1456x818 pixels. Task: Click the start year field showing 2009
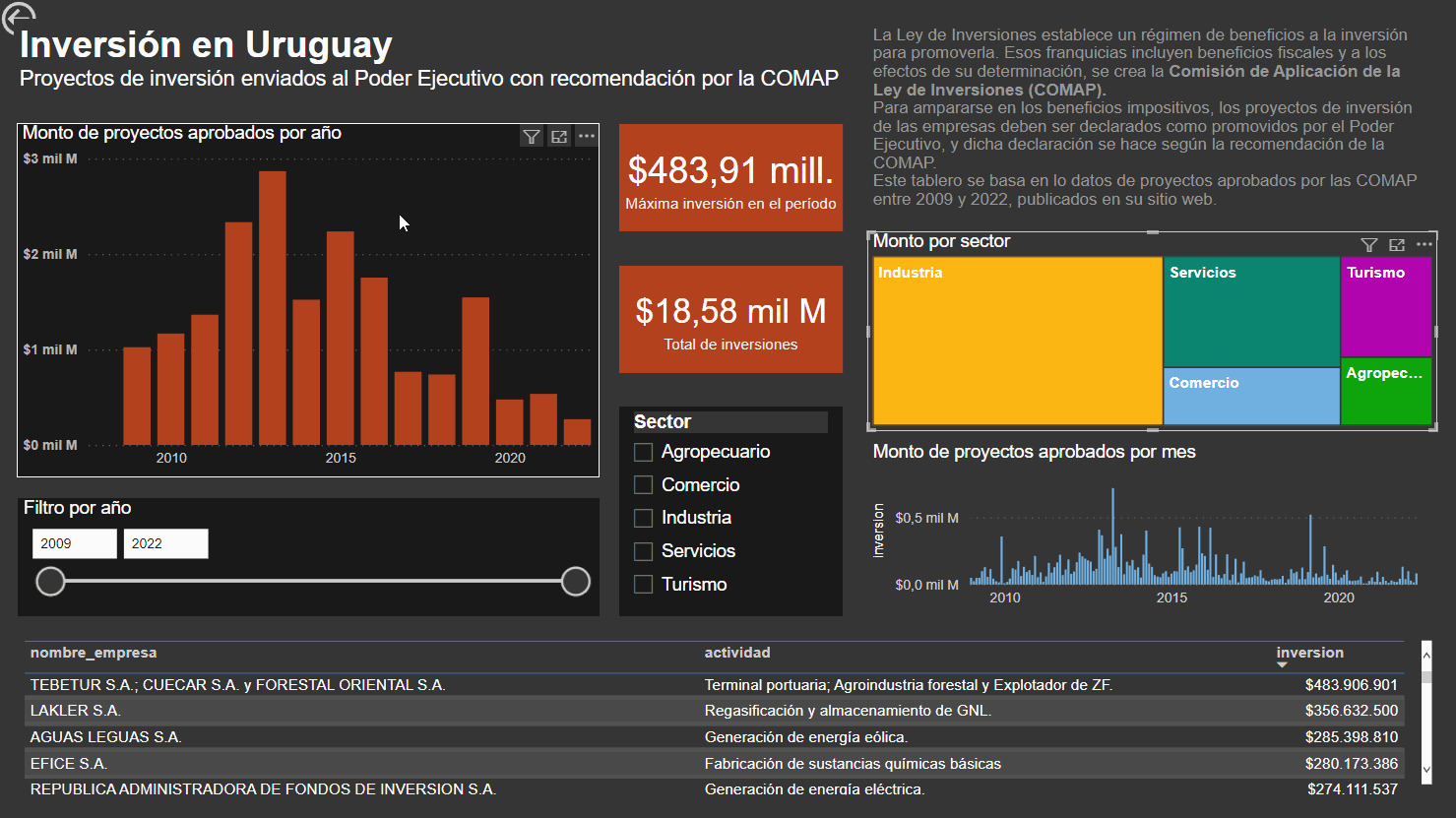[75, 543]
